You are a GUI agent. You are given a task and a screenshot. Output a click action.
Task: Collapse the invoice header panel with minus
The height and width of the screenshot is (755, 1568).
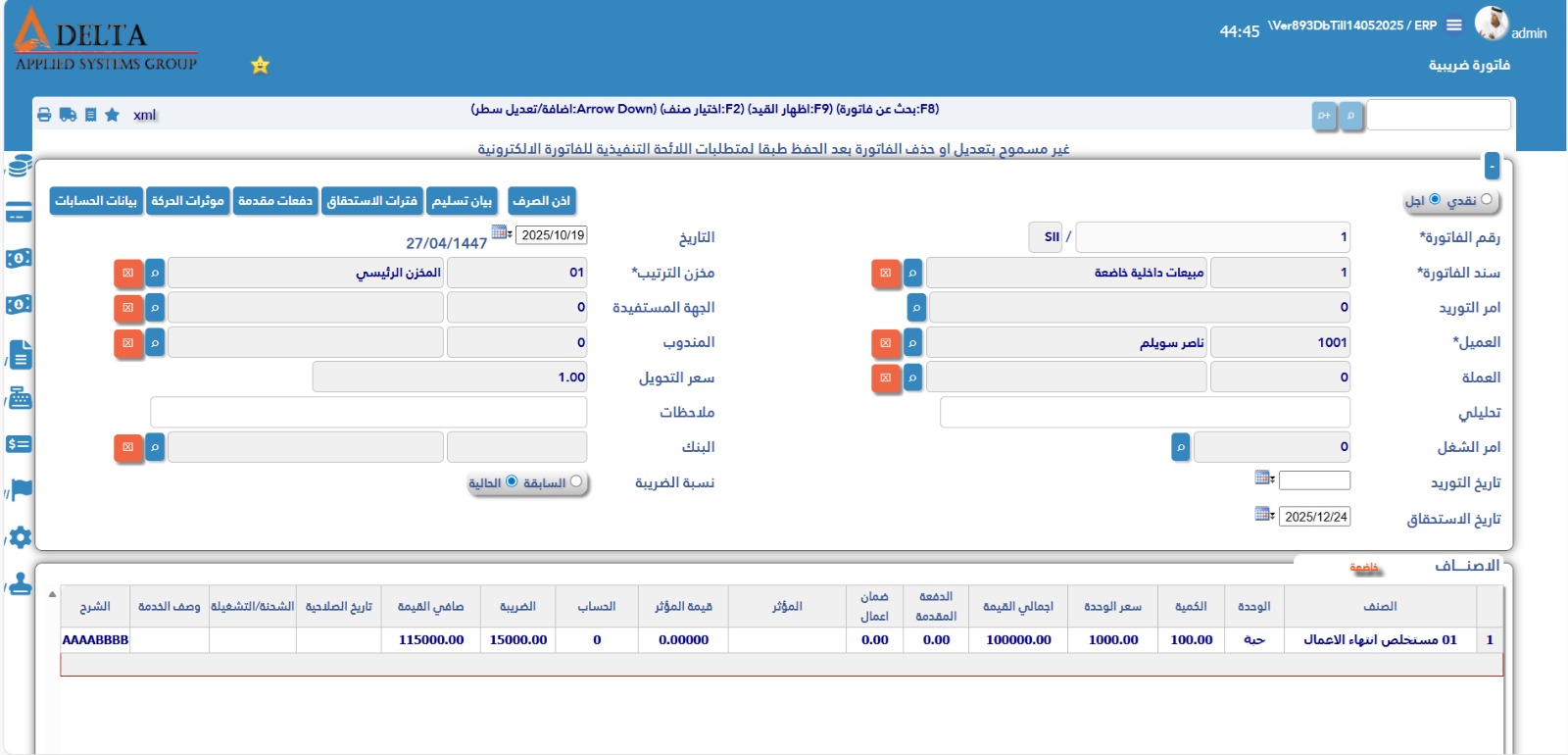pyautogui.click(x=1492, y=166)
